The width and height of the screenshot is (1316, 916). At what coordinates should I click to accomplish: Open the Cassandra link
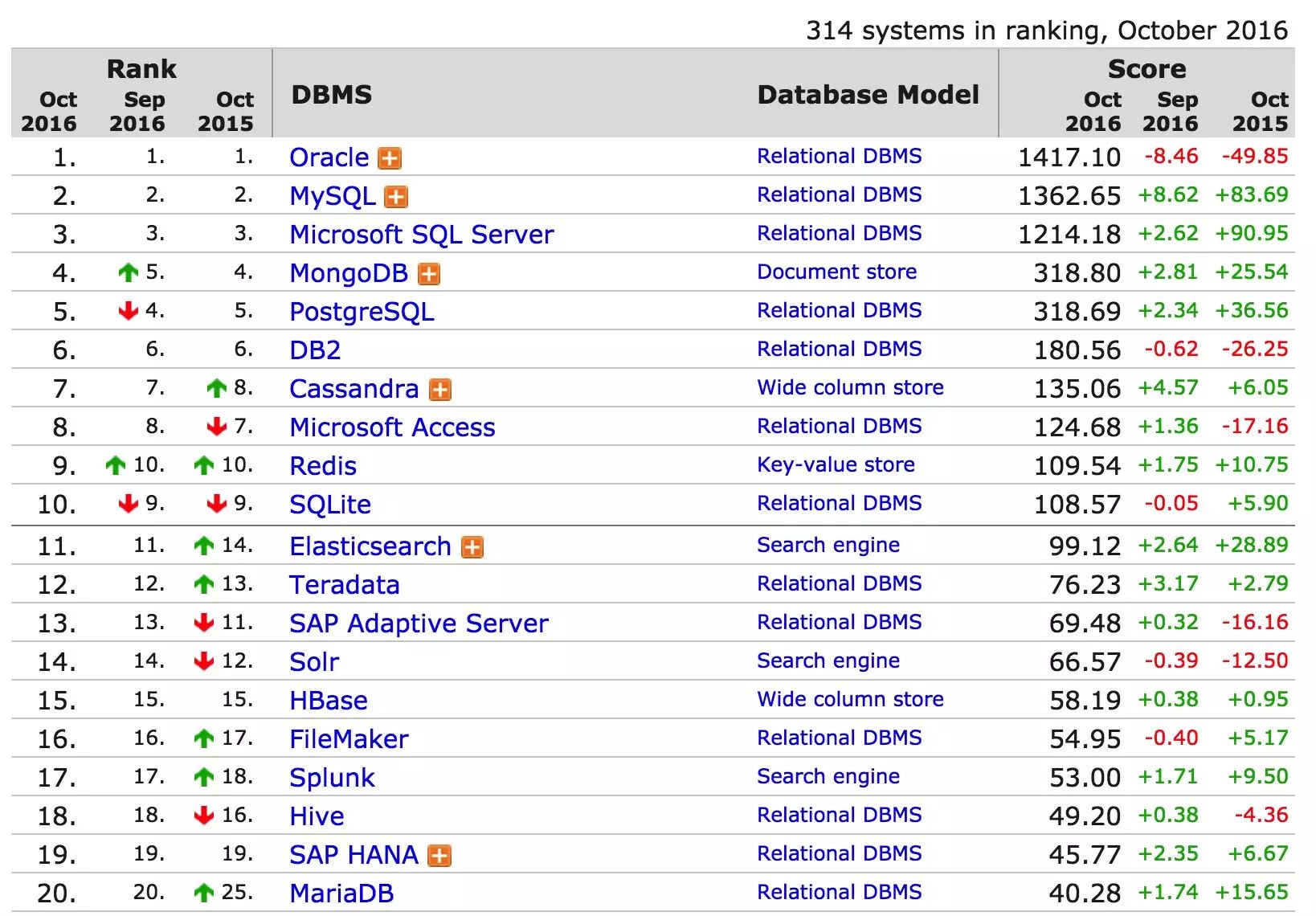pyautogui.click(x=354, y=389)
